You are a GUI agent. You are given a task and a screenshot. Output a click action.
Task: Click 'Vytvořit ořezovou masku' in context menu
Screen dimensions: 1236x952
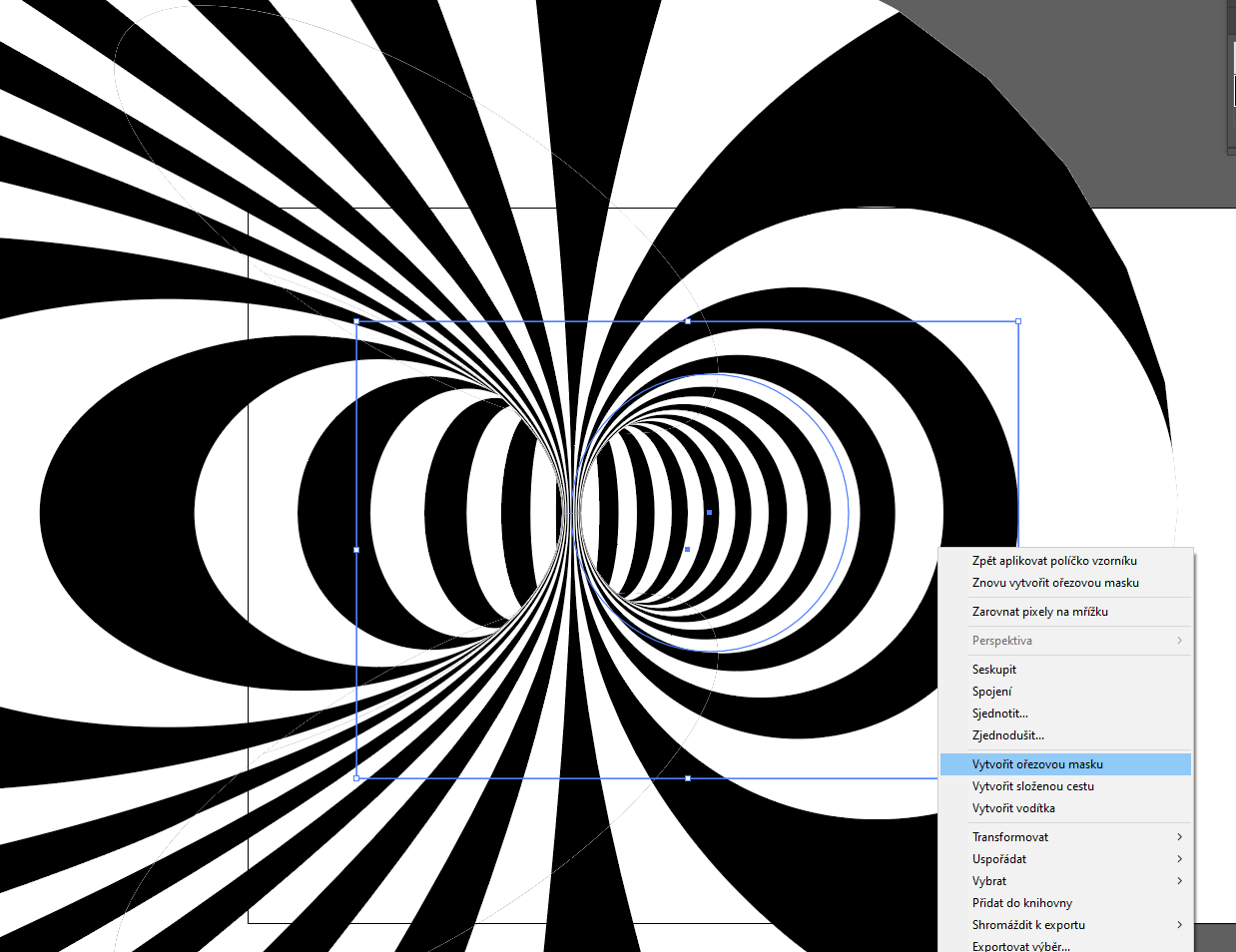(1037, 764)
